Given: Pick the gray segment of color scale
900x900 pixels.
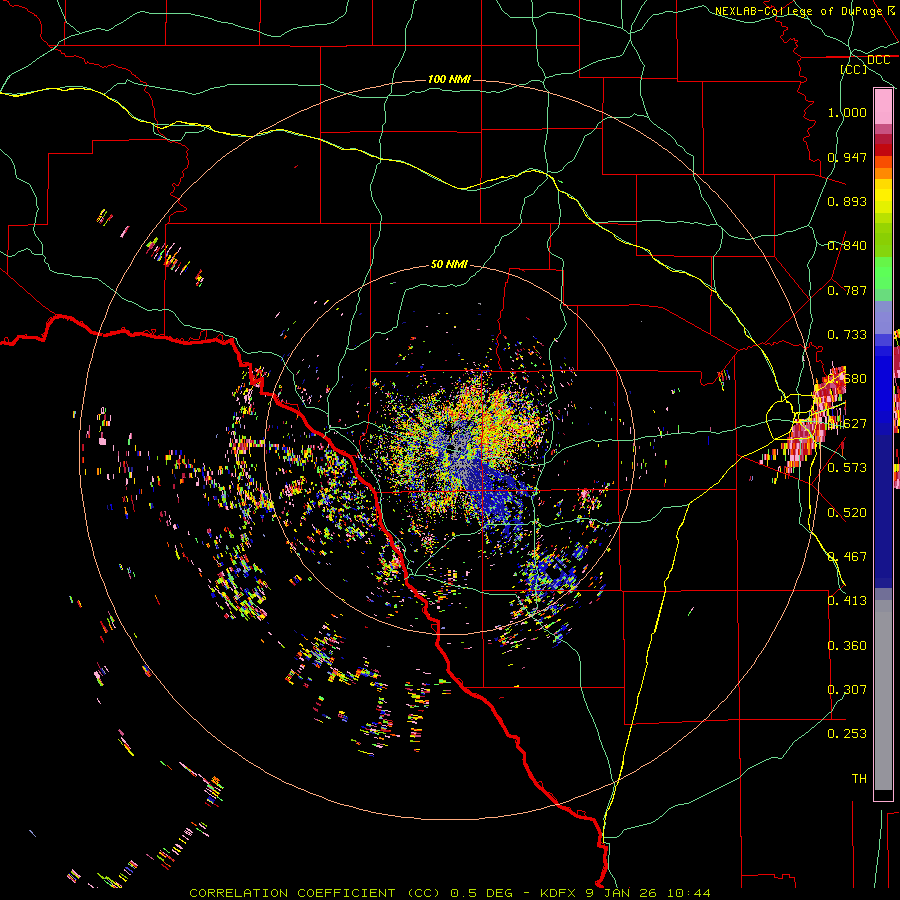Looking at the screenshot, I should [883, 695].
